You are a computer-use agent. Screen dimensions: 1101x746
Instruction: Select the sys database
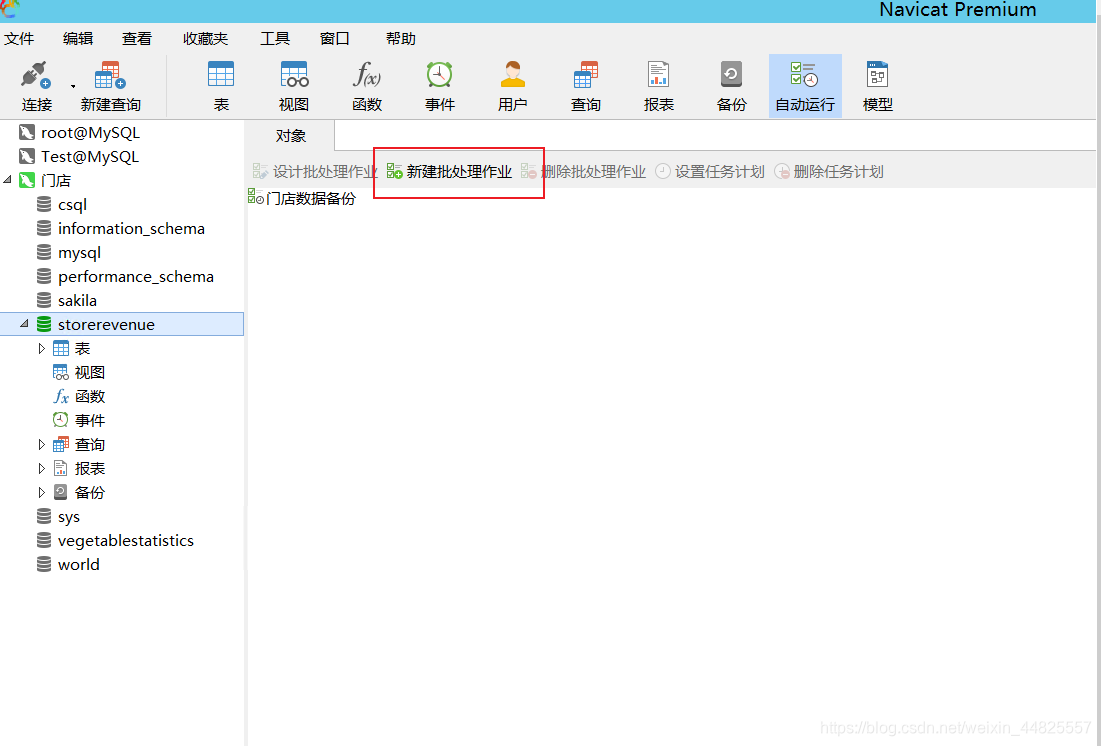(69, 516)
